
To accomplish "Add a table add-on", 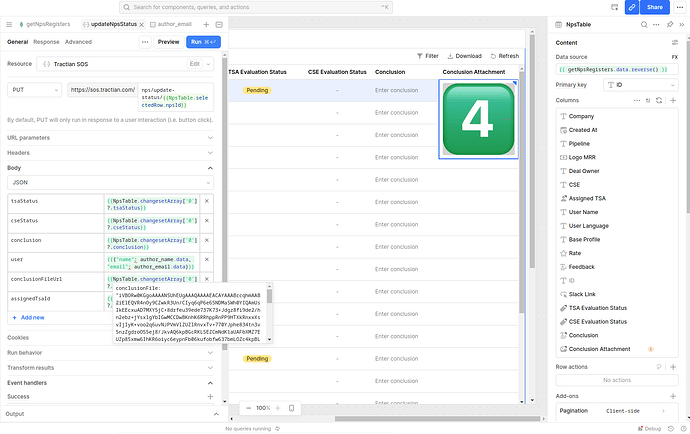I will (x=673, y=396).
